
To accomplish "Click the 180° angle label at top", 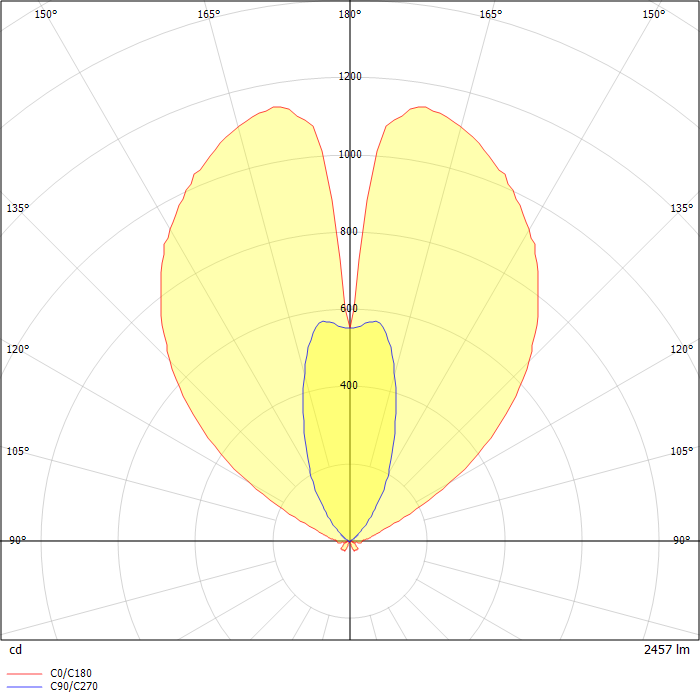I will [350, 14].
